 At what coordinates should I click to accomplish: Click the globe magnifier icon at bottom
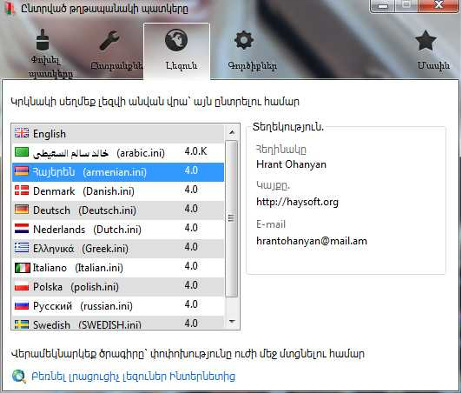click(x=19, y=376)
